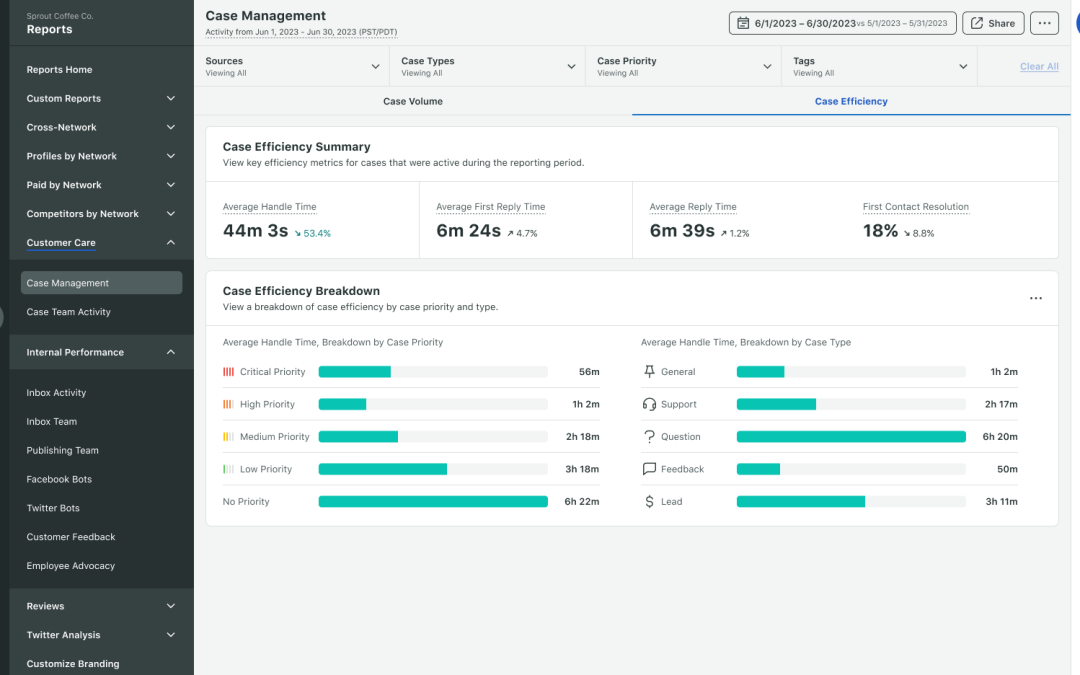
Task: Click the calendar icon in date range picker
Action: (743, 23)
